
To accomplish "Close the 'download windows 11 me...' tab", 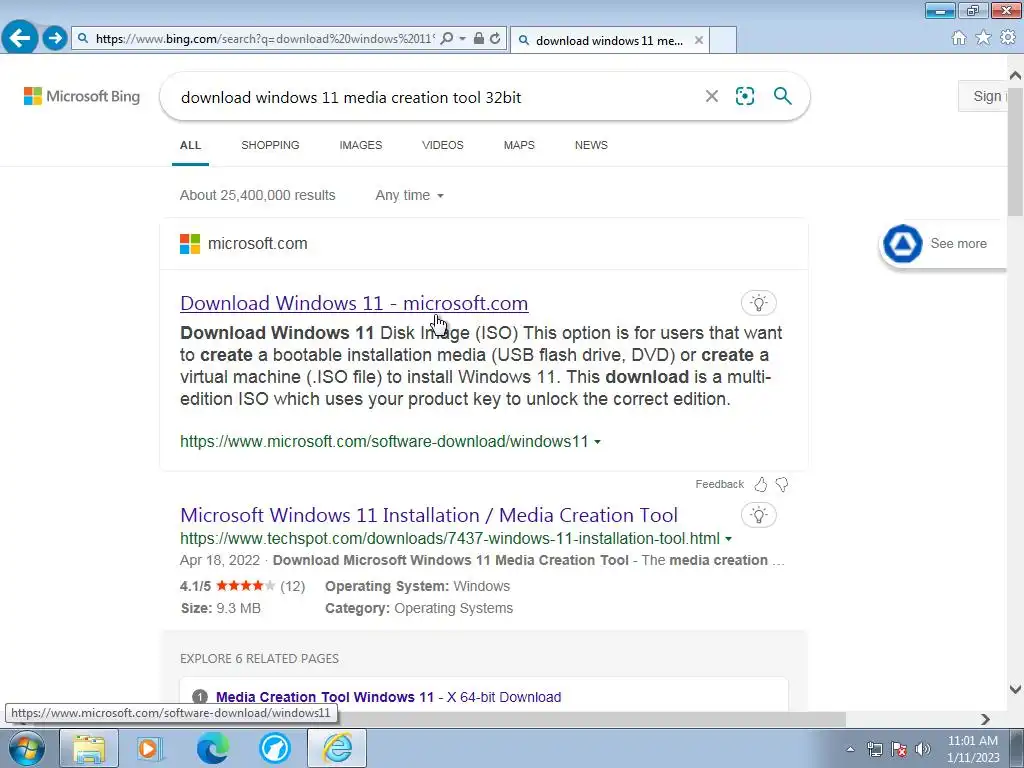I will click(x=699, y=40).
